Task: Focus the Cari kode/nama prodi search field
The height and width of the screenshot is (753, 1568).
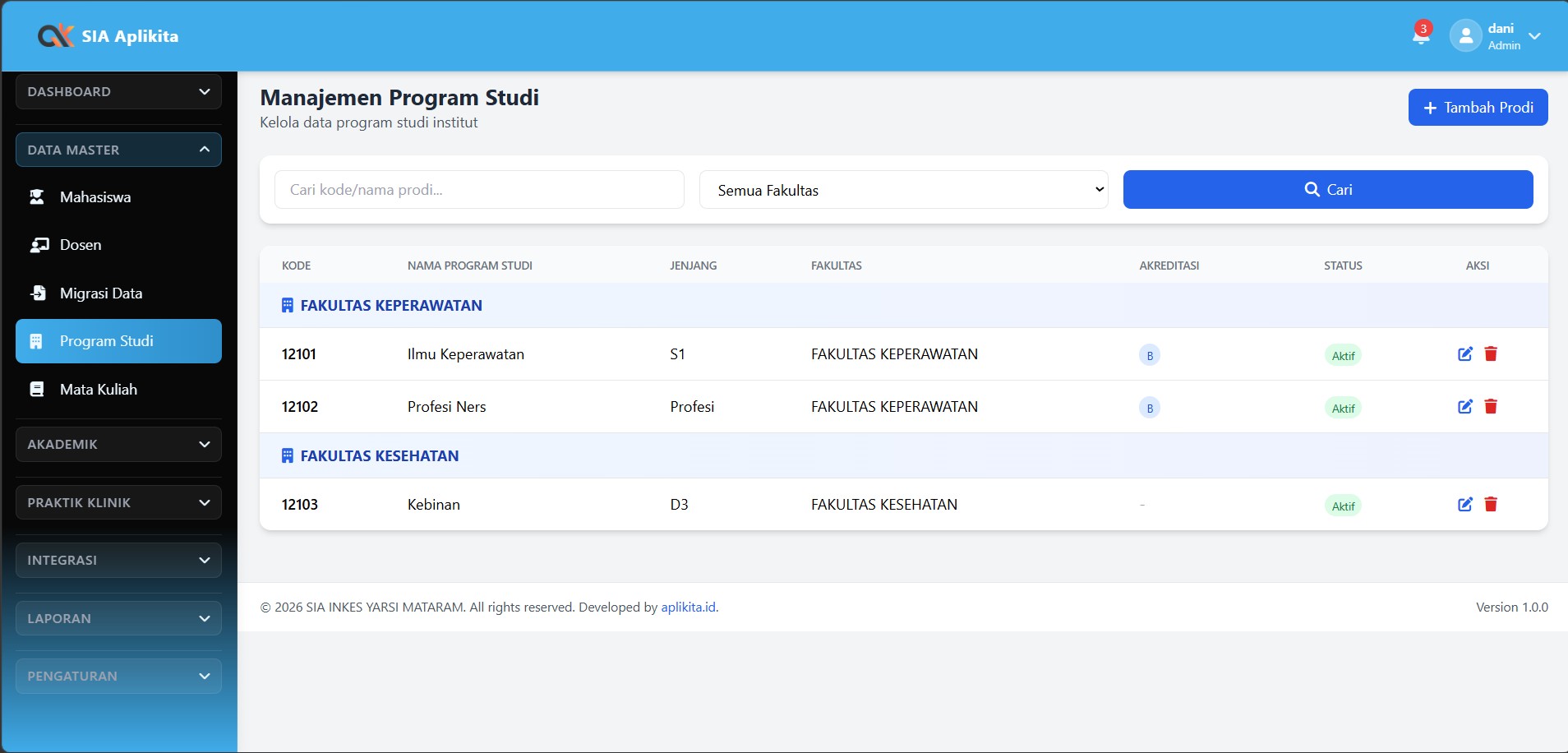Action: tap(479, 190)
